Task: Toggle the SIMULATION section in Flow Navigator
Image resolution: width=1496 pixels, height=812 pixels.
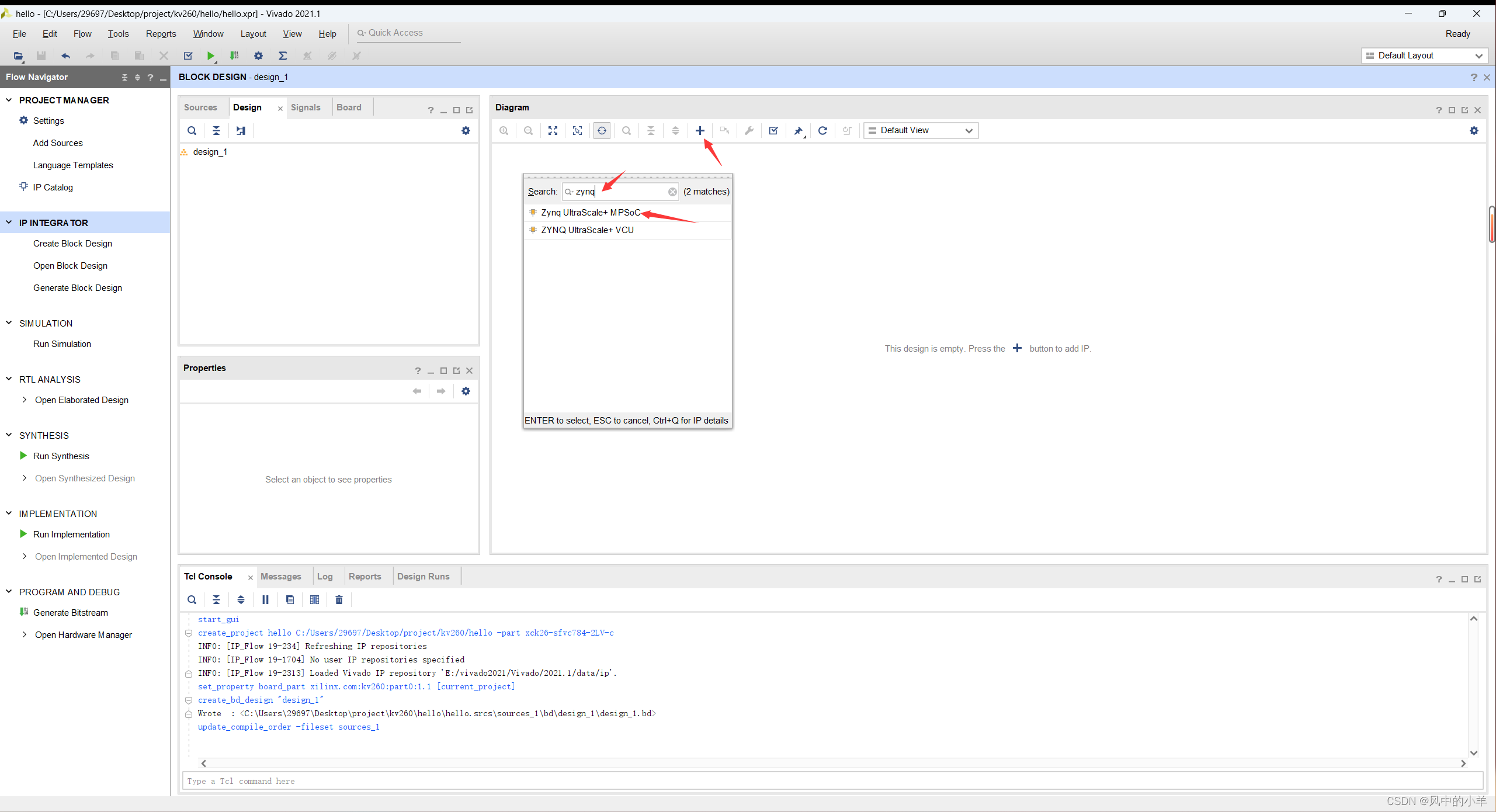Action: tap(9, 323)
